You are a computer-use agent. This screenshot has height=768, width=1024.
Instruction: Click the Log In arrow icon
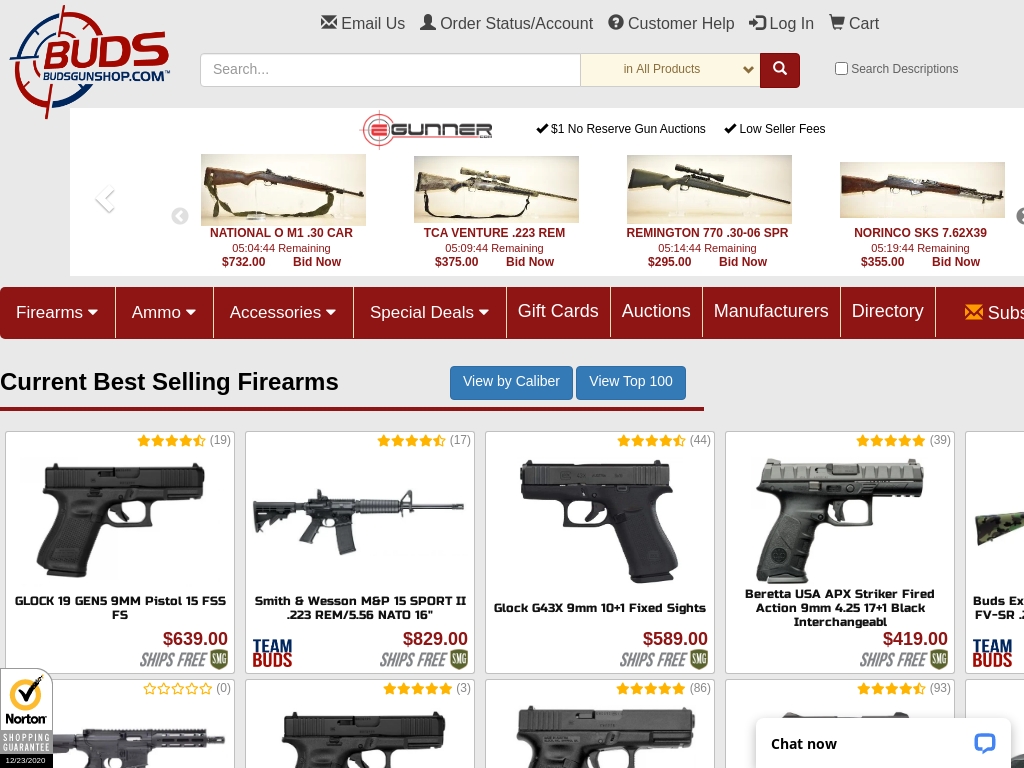(x=757, y=23)
